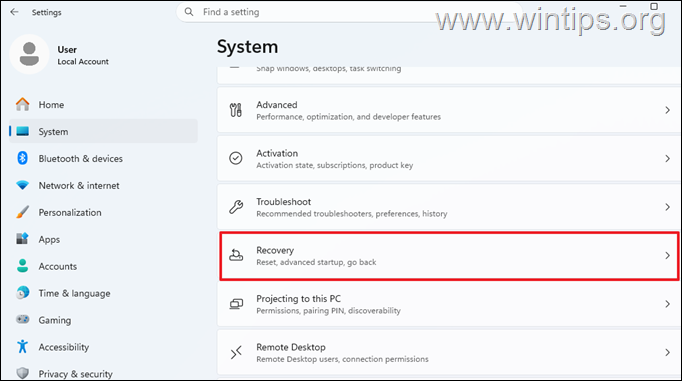Click the back arrow in Settings header

click(x=14, y=12)
